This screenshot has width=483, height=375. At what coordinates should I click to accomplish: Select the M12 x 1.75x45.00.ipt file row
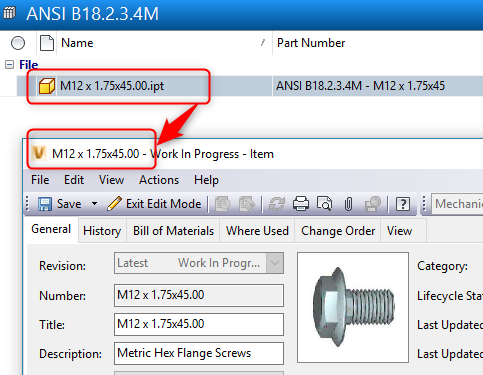tap(250, 86)
